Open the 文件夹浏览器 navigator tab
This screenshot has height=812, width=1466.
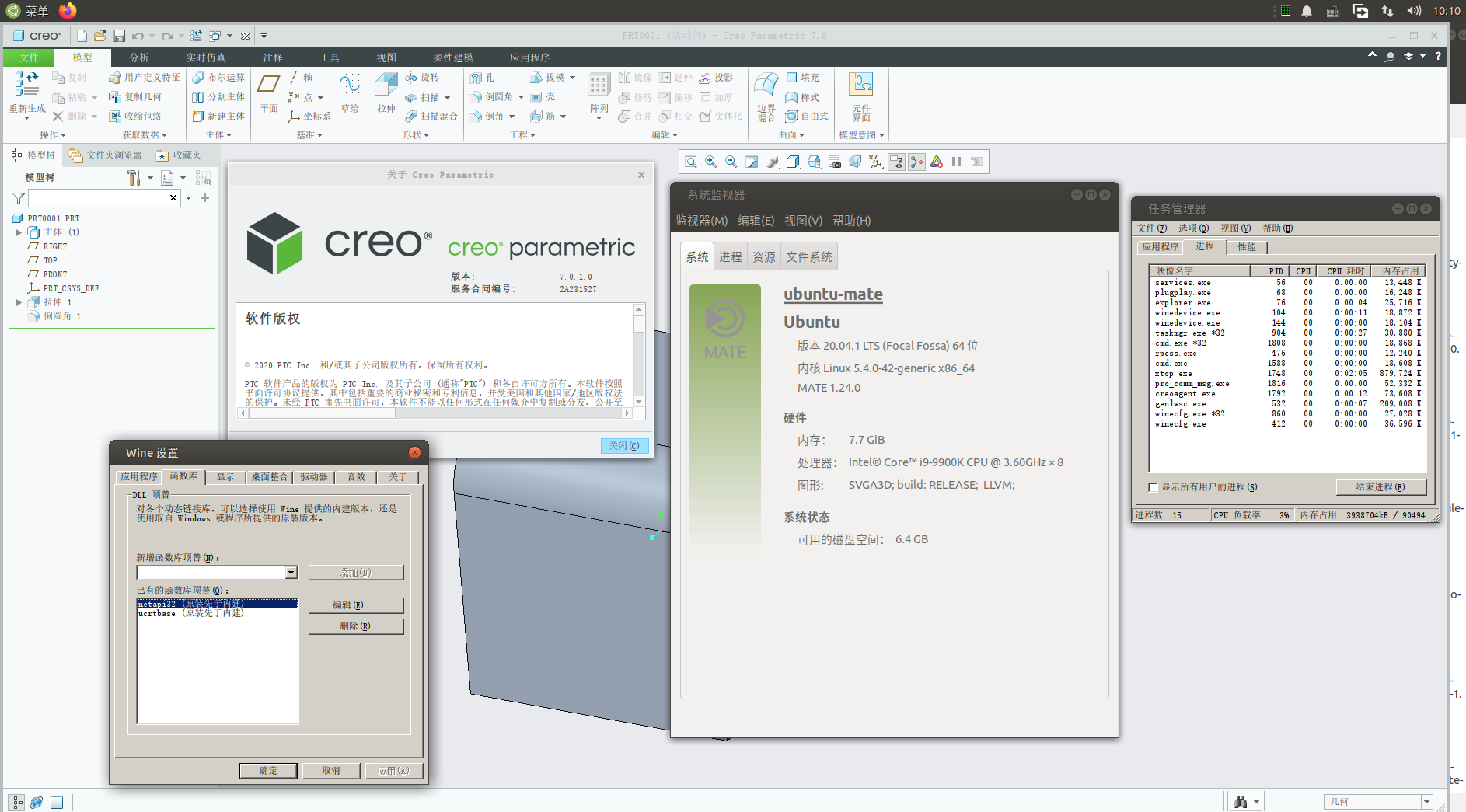tap(106, 155)
